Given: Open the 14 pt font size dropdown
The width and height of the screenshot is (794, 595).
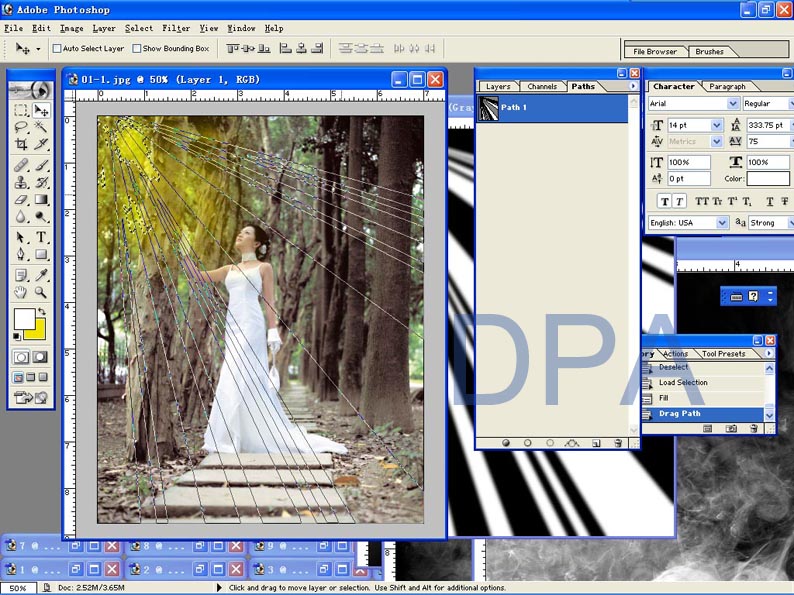Looking at the screenshot, I should 717,125.
